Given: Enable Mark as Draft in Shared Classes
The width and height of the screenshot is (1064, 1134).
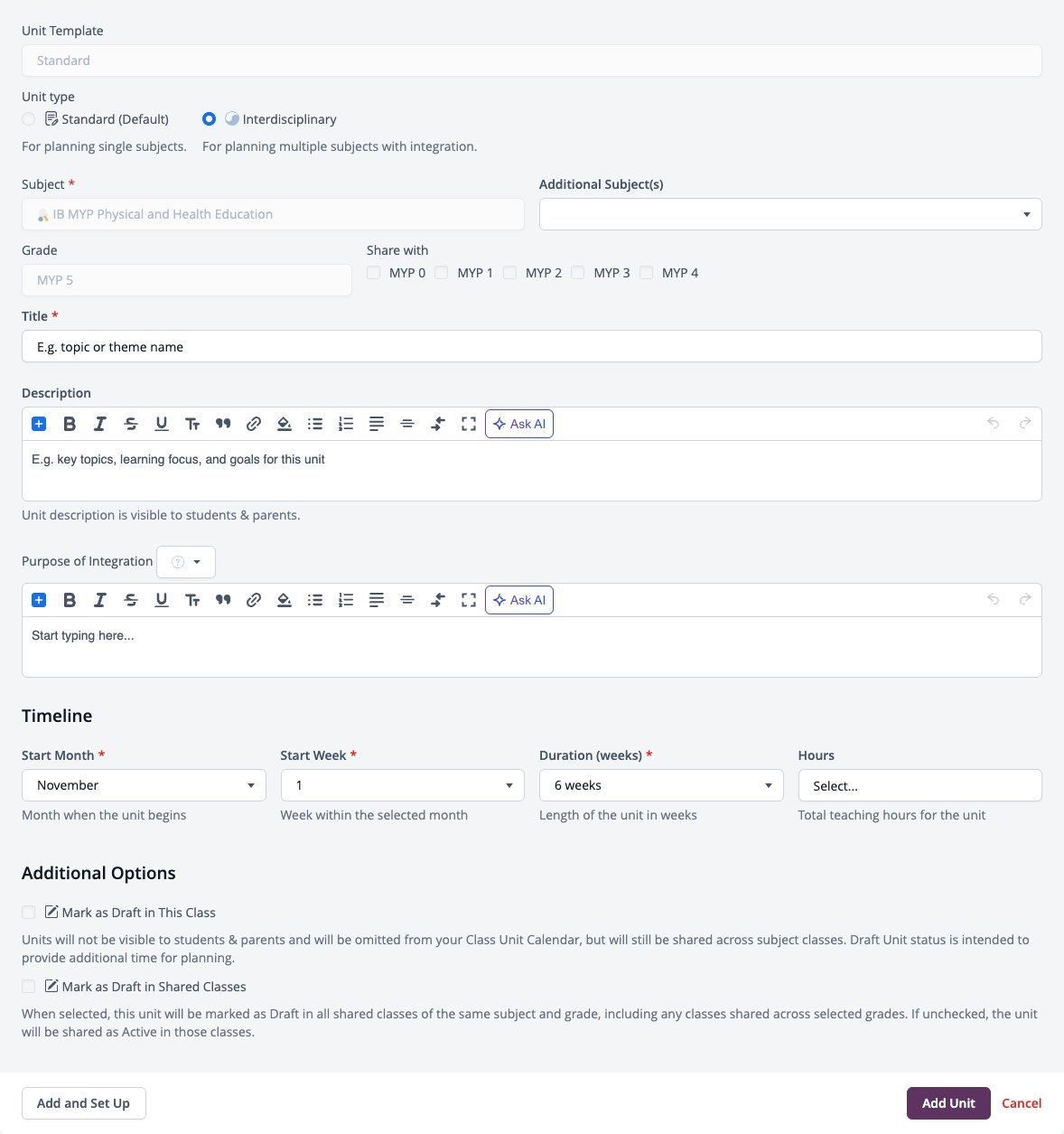Looking at the screenshot, I should [x=29, y=987].
